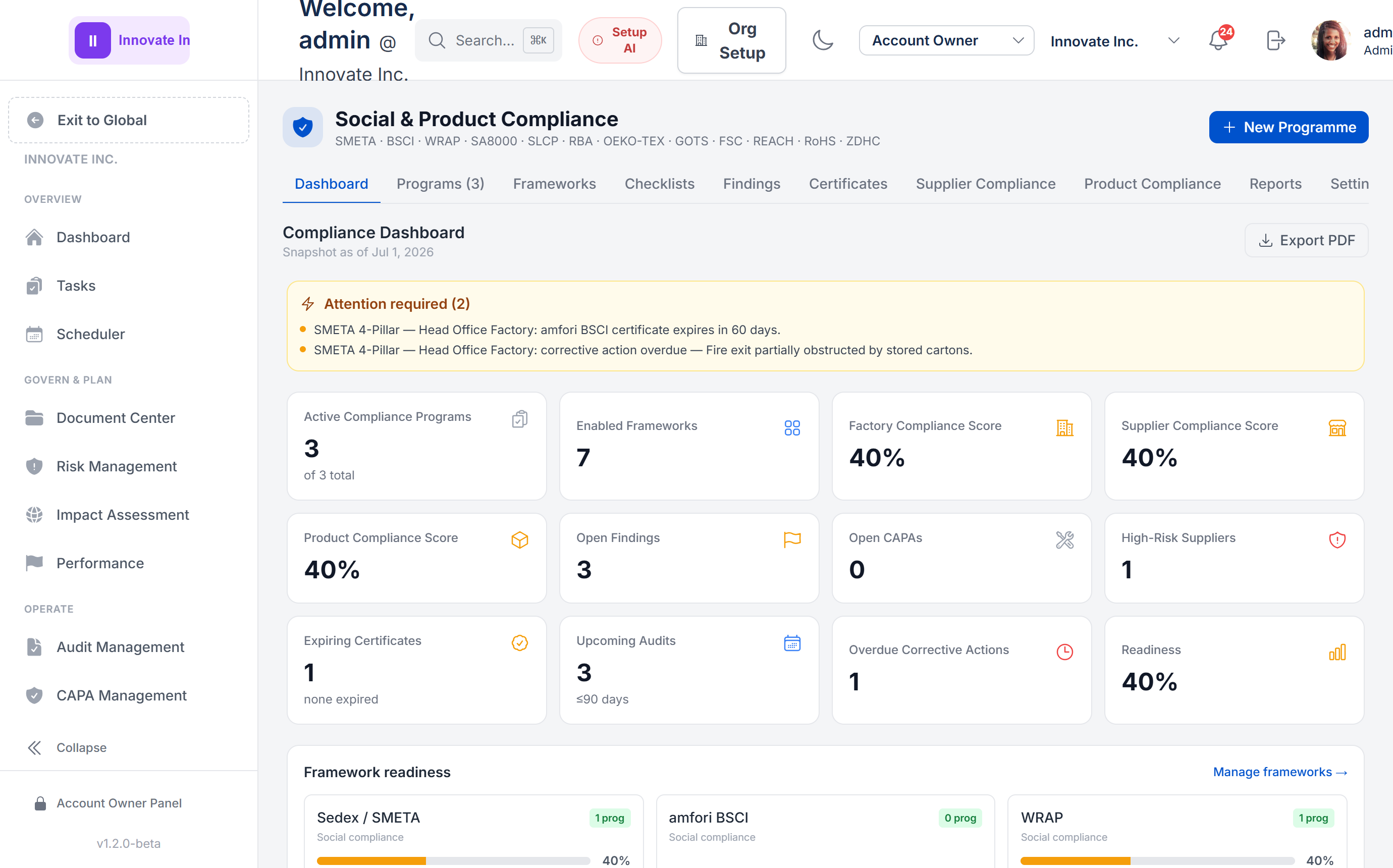Click the Exit to Global back arrow icon
The width and height of the screenshot is (1393, 868).
(x=35, y=120)
